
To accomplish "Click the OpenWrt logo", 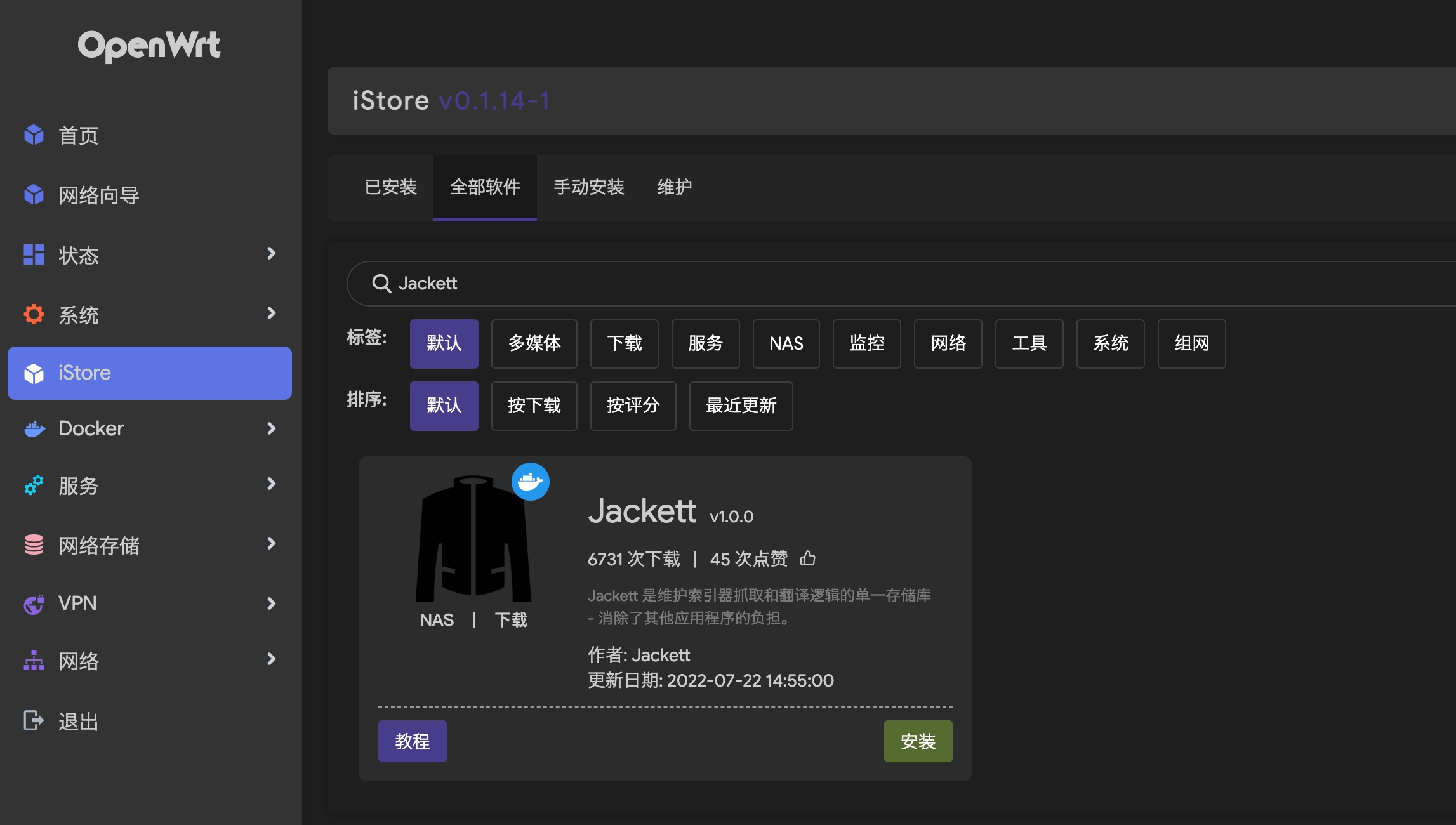I will (149, 46).
